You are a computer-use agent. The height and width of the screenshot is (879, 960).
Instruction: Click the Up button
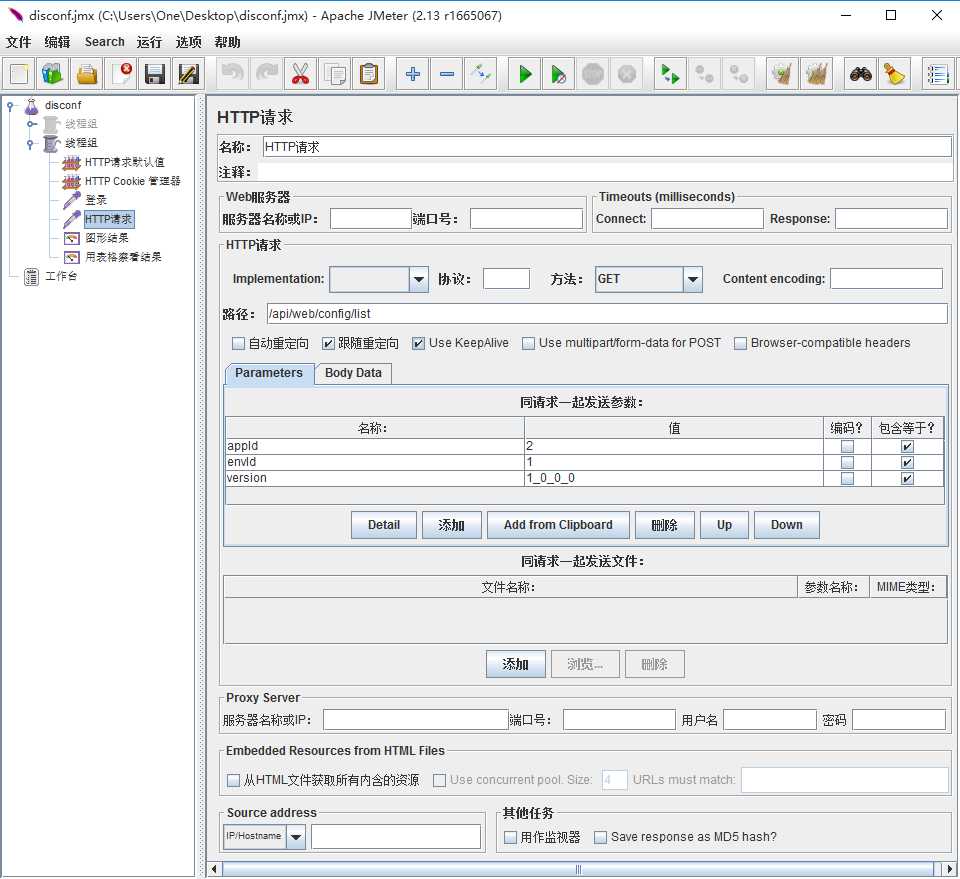(724, 525)
